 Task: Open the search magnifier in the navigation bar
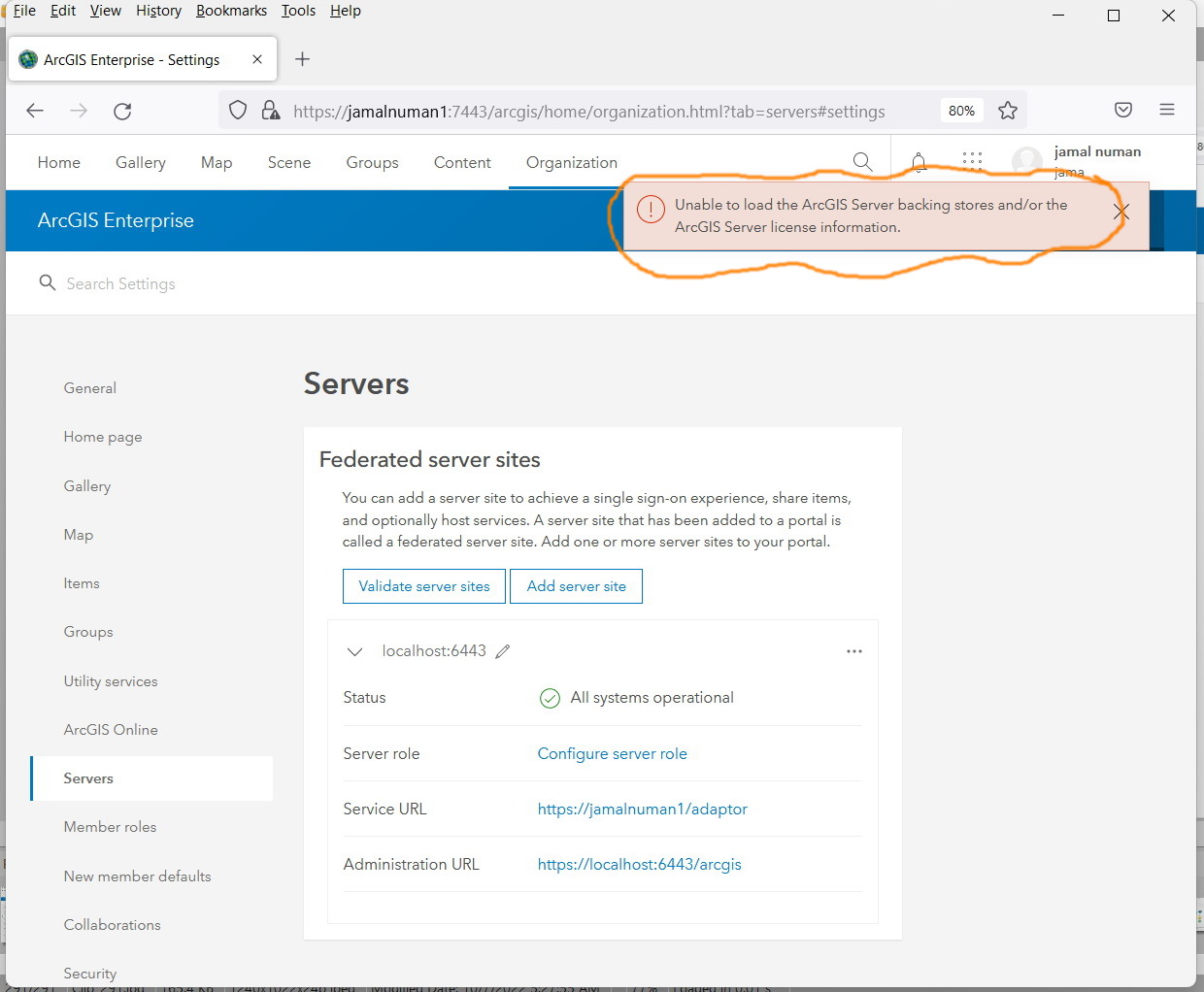point(862,161)
